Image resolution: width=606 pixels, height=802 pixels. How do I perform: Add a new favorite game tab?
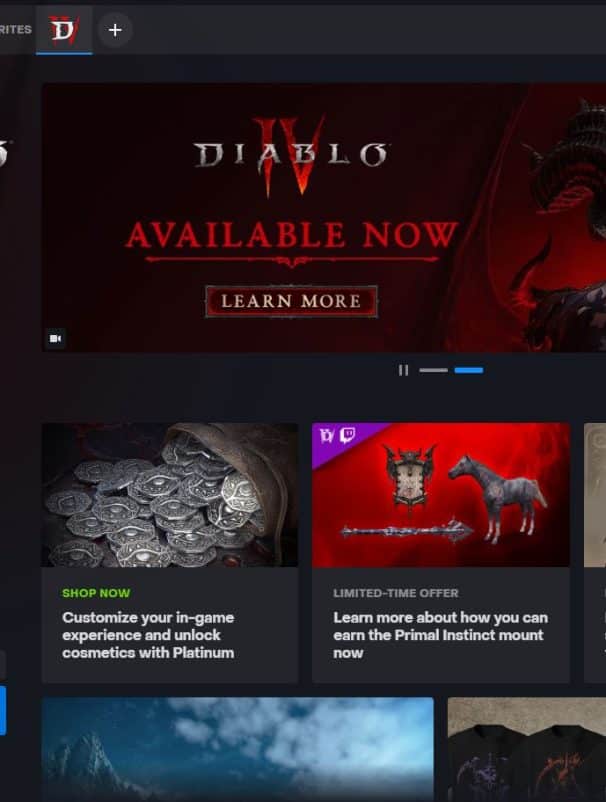(115, 30)
